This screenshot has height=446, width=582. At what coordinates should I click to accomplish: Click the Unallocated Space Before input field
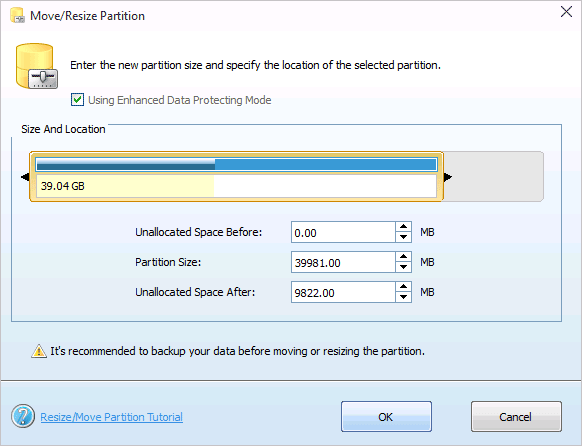tap(343, 232)
